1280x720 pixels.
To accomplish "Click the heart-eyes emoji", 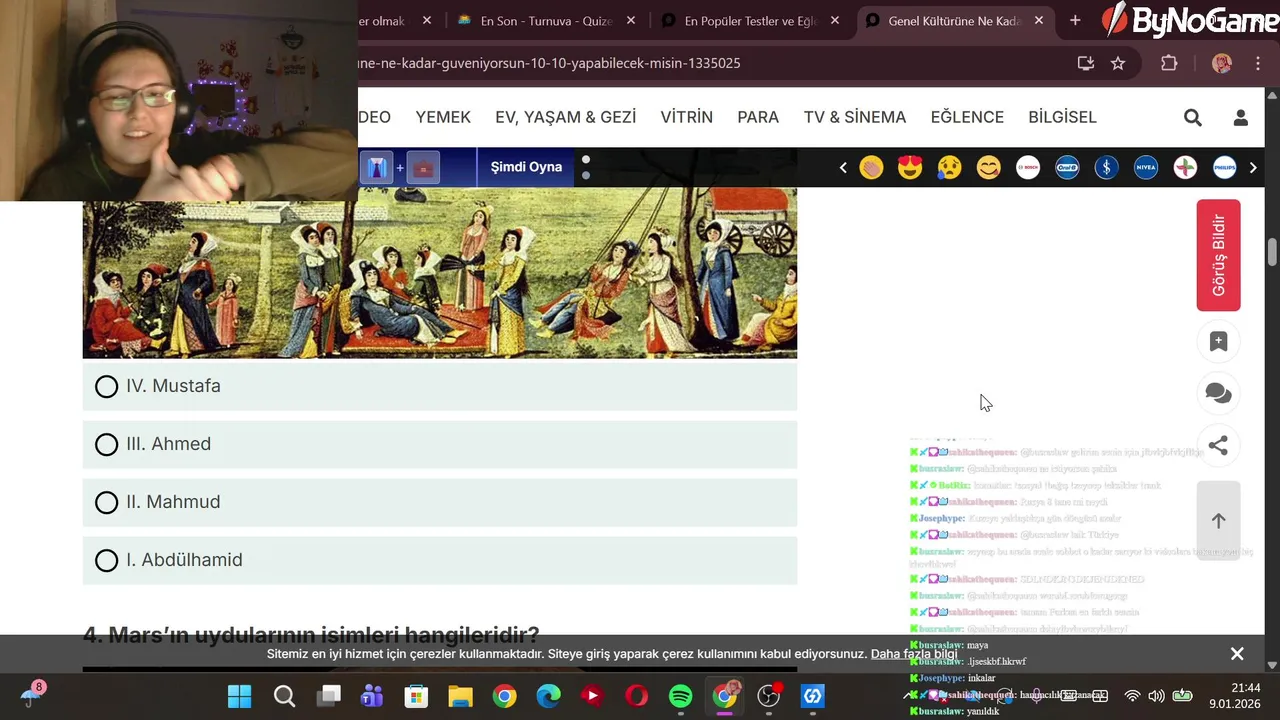I will (910, 167).
